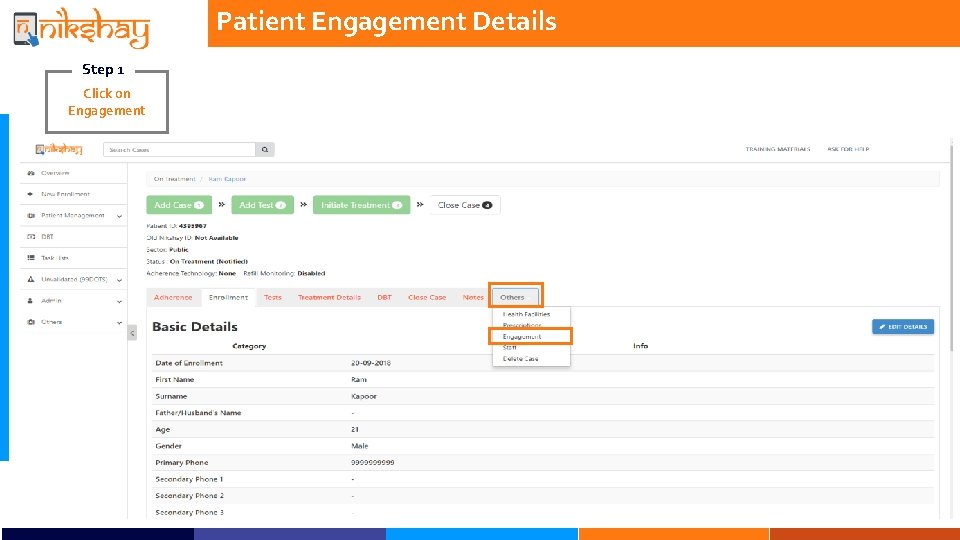Click the count badge on Add Case
This screenshot has width=960, height=540.
198,205
